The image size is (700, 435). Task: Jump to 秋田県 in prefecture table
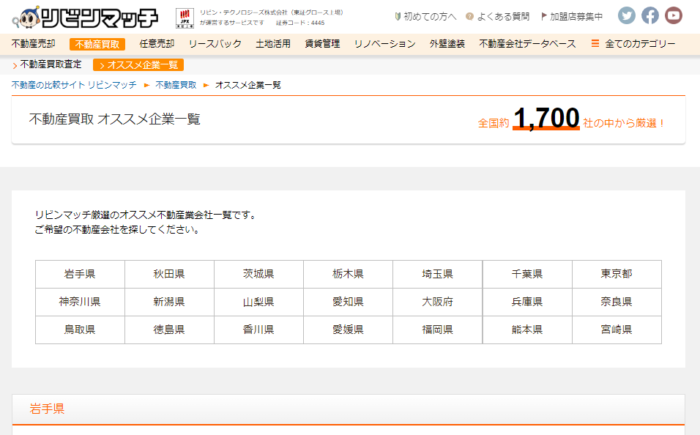point(169,274)
